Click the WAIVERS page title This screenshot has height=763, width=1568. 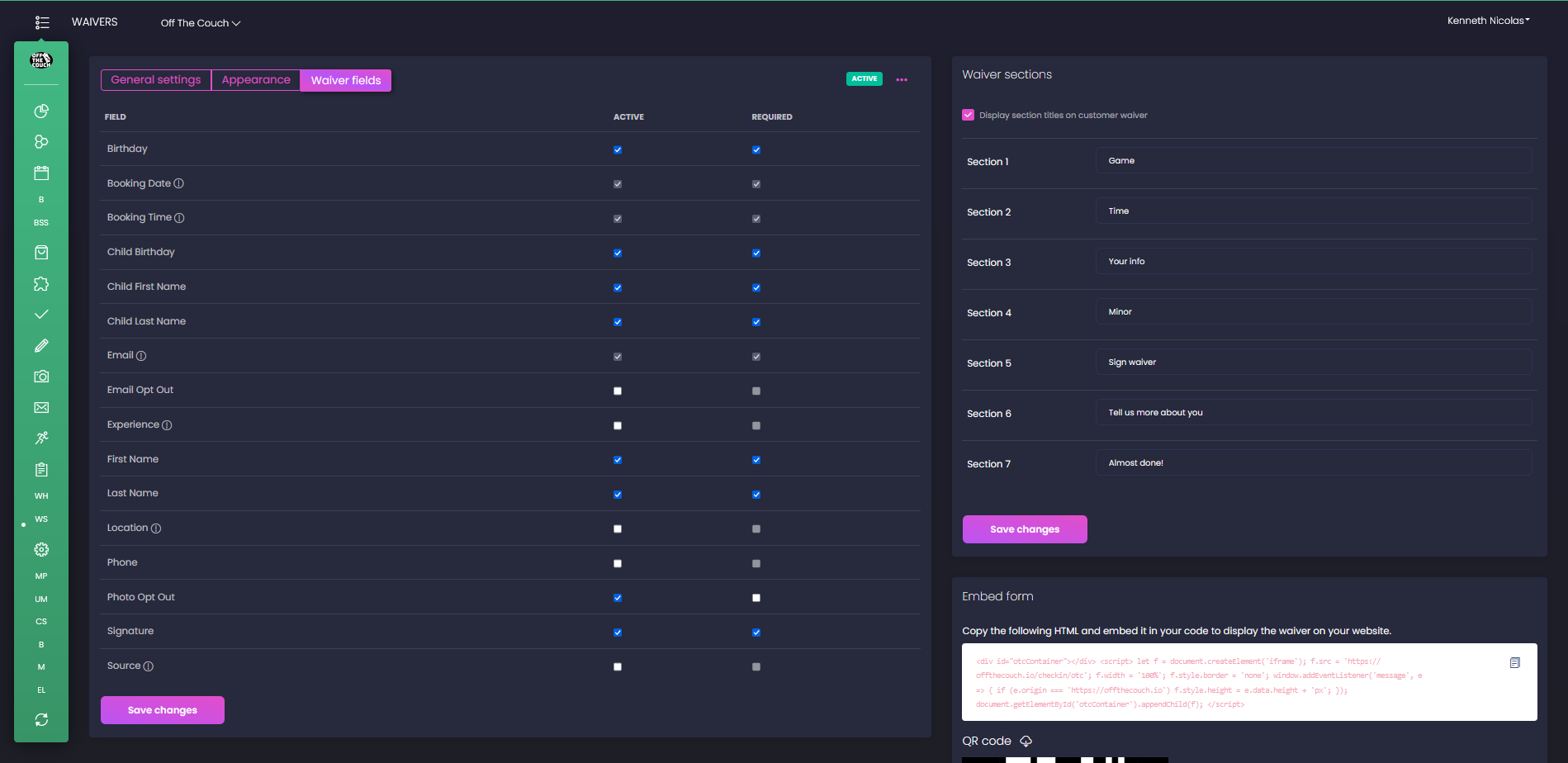pos(95,22)
